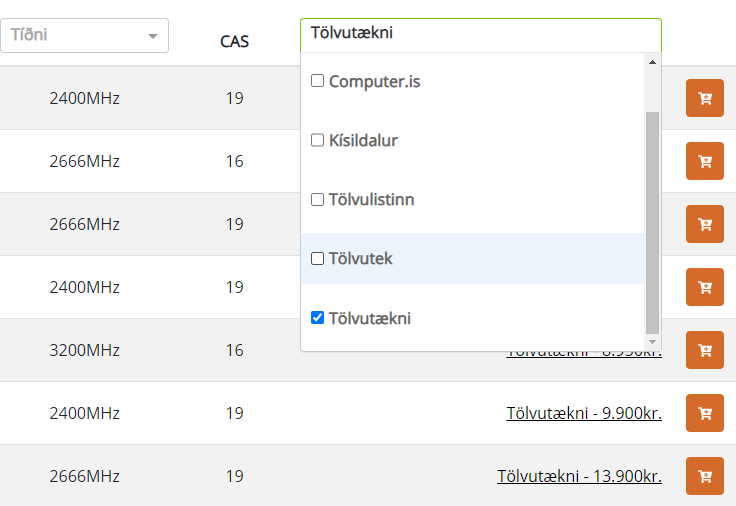736x506 pixels.
Task: Uncheck the Tölvutækni checkbox
Action: coord(318,318)
